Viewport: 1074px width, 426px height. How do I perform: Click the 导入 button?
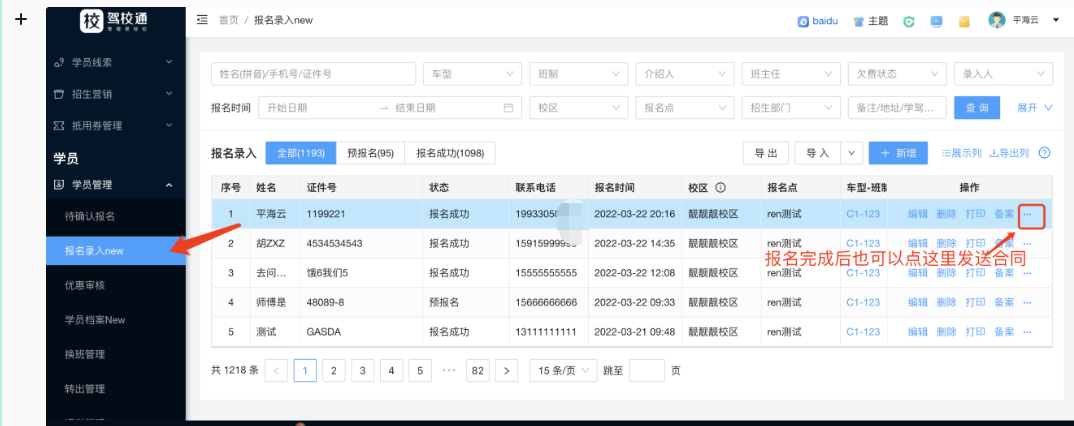pyautogui.click(x=818, y=153)
